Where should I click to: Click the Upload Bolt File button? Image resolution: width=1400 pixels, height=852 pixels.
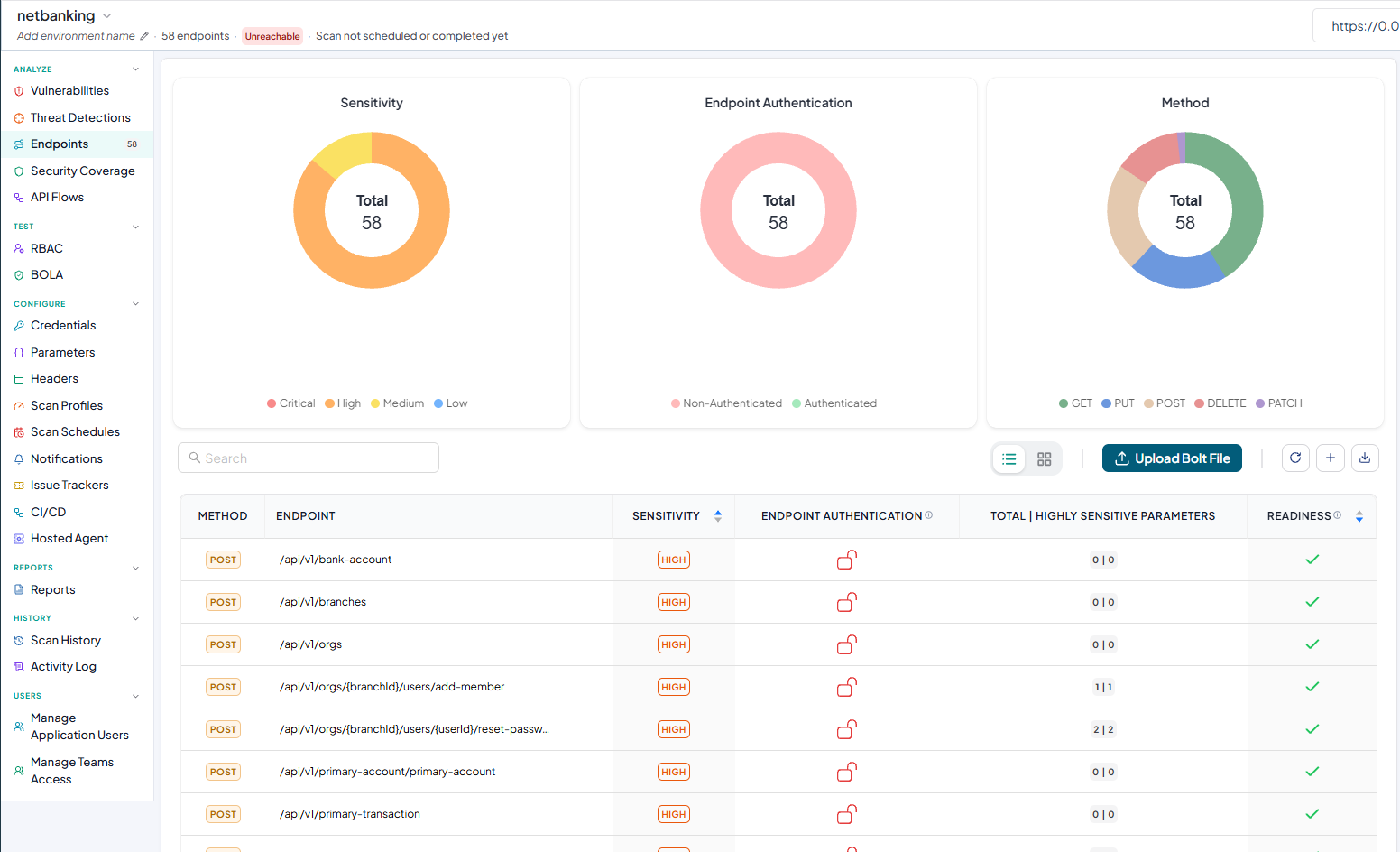1172,458
